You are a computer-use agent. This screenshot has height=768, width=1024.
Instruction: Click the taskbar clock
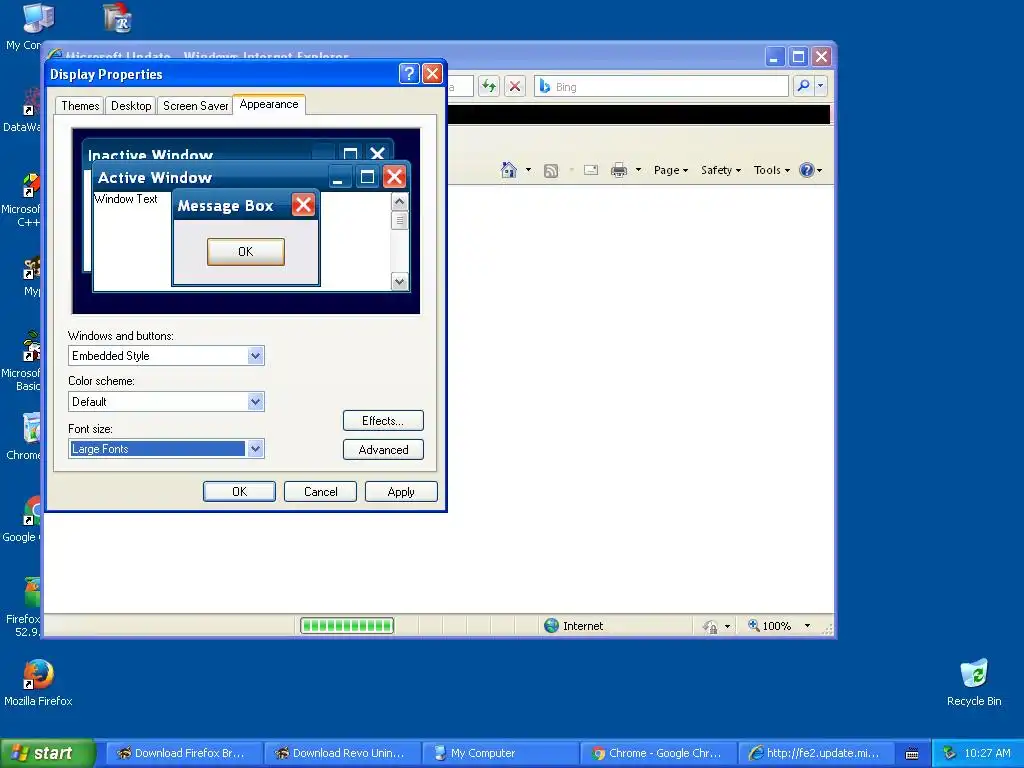coord(987,753)
